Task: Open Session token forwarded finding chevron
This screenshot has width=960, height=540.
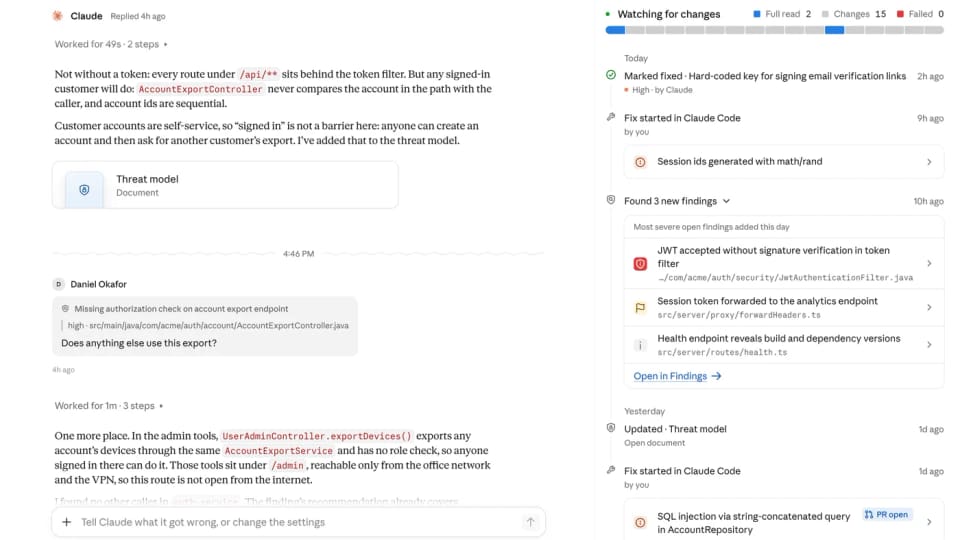Action: [x=929, y=307]
